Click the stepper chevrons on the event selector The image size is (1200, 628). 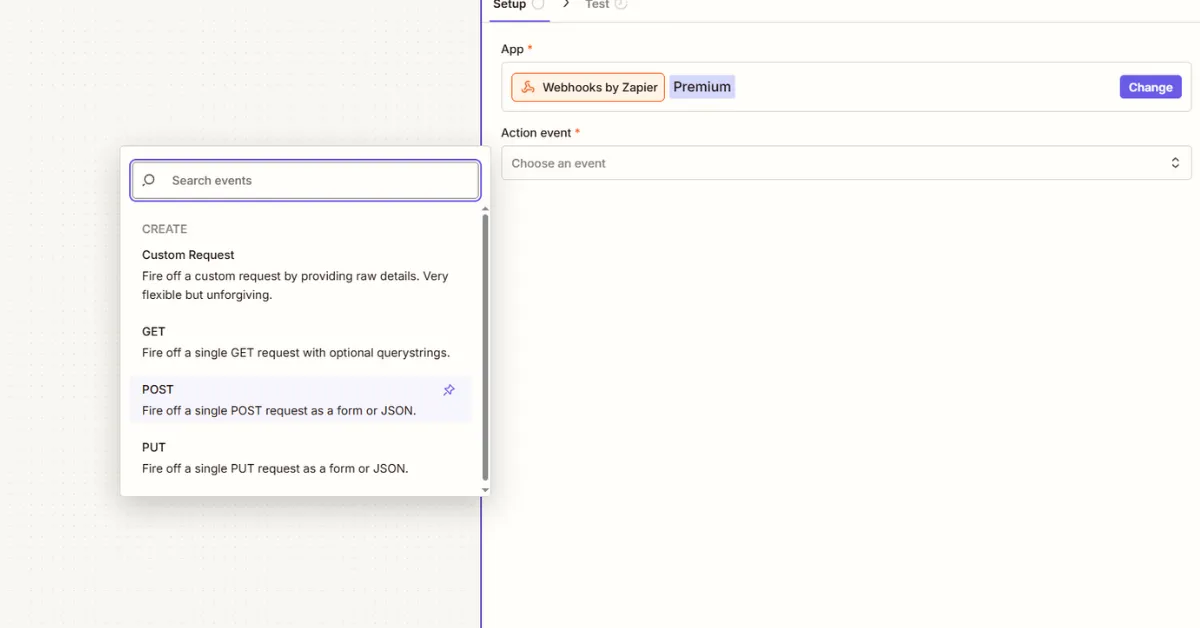(x=1176, y=162)
